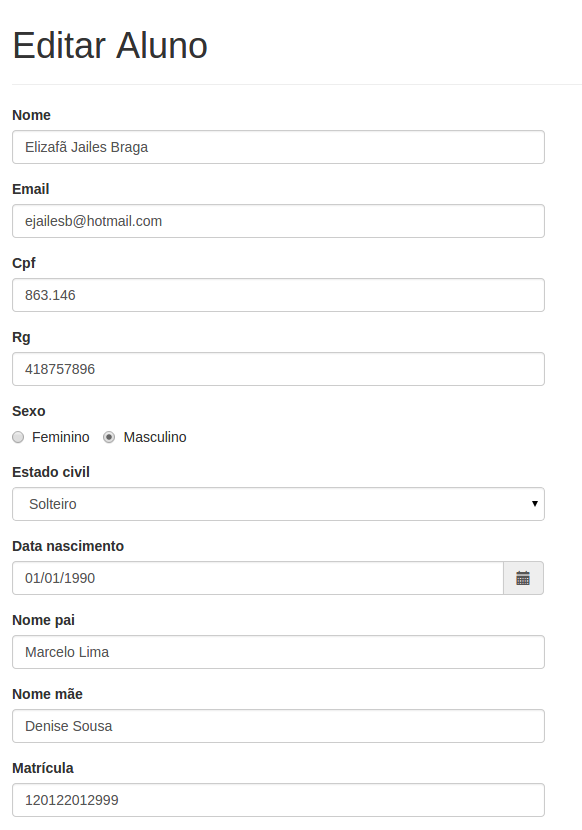Click the Matrícula field 120122012999
The height and width of the screenshot is (830, 582).
coord(279,800)
